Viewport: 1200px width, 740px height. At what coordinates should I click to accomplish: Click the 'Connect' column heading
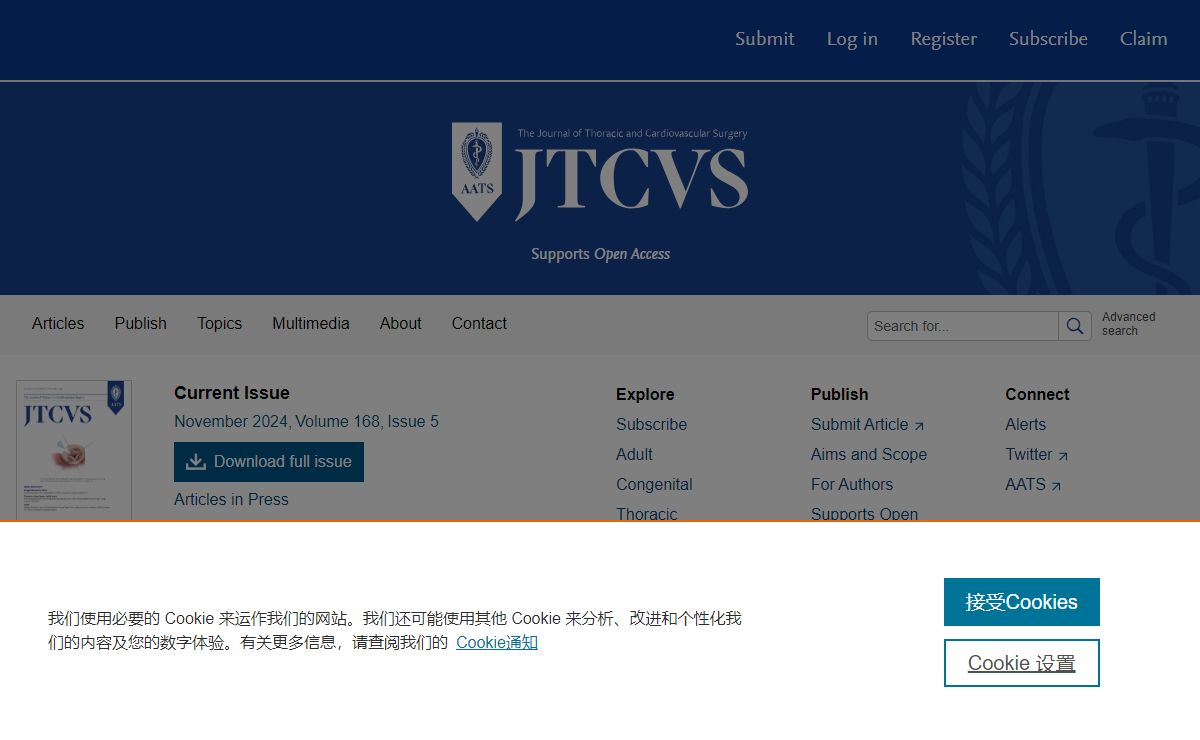coord(1037,395)
